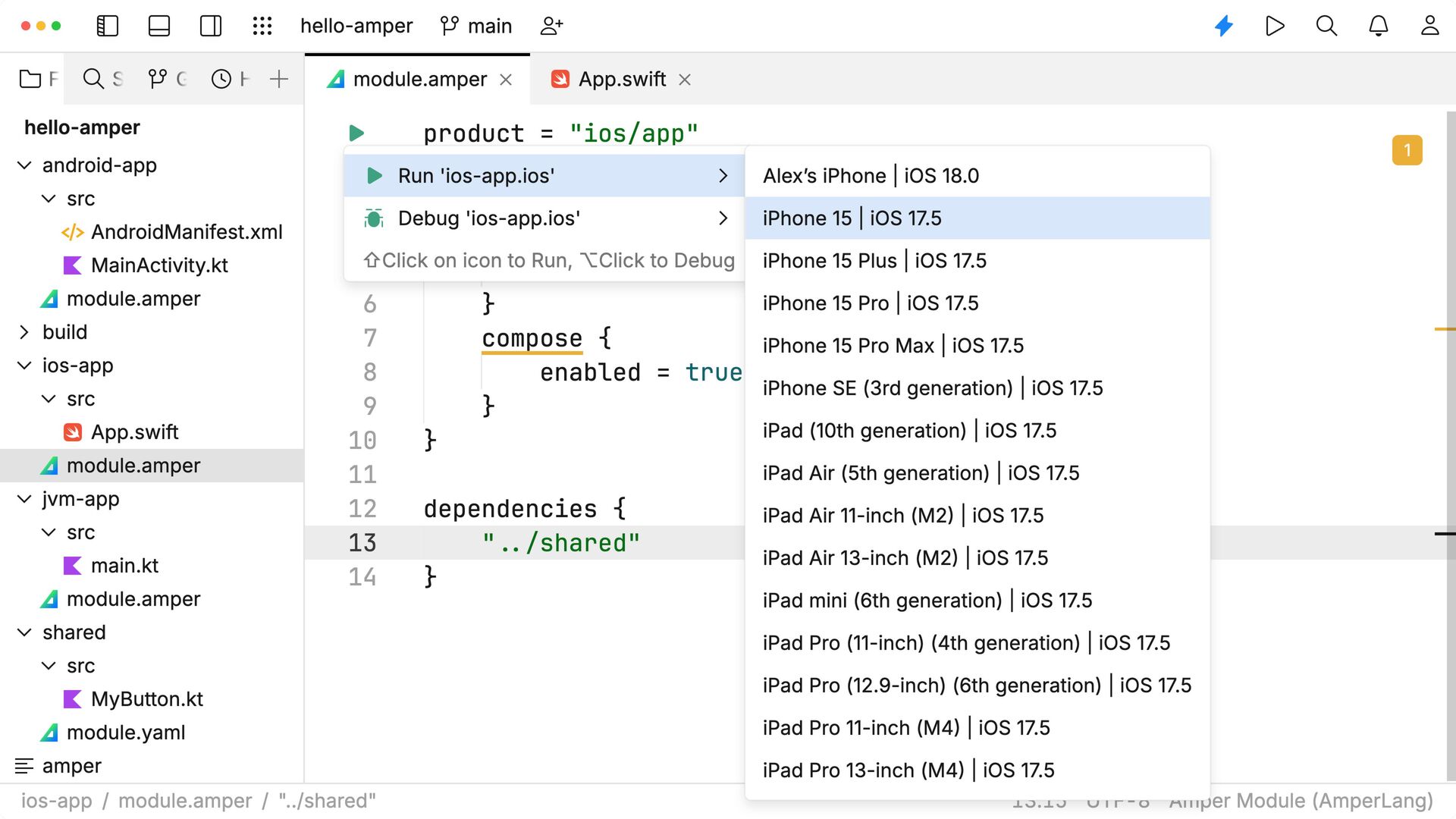Open the user account icon
Screen dimensions: 1456x819
[x=1430, y=26]
